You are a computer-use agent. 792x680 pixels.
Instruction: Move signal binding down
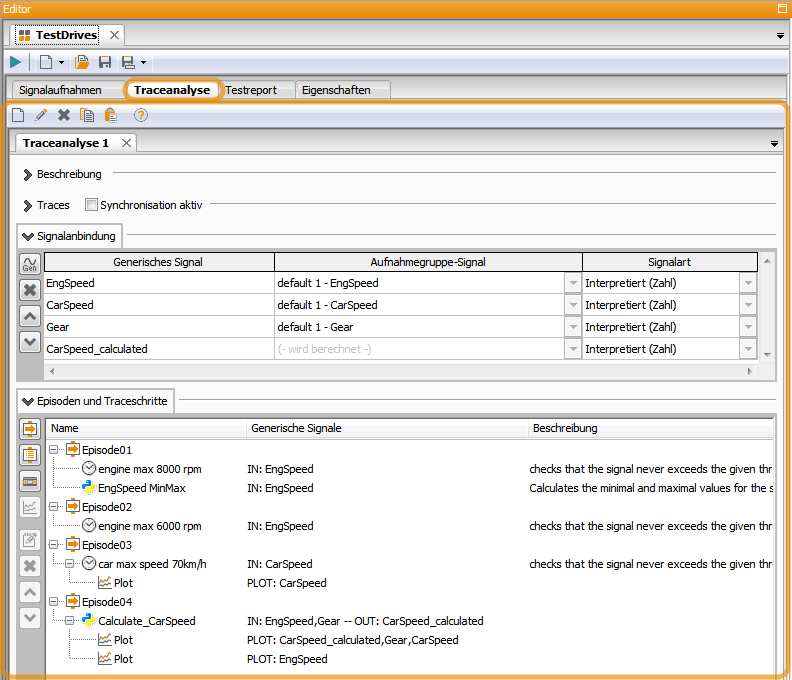click(x=30, y=342)
